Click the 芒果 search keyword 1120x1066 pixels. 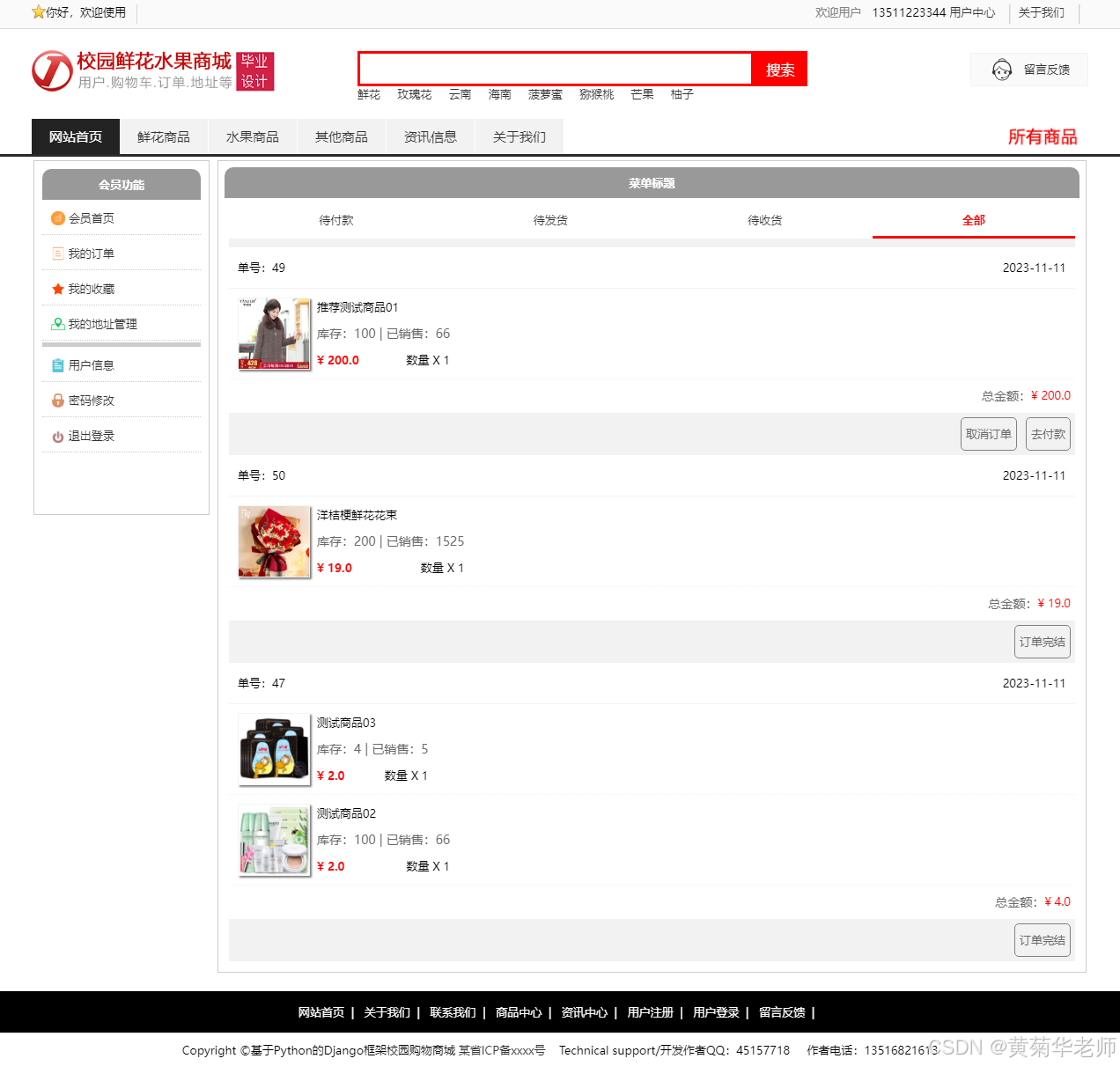pyautogui.click(x=642, y=94)
